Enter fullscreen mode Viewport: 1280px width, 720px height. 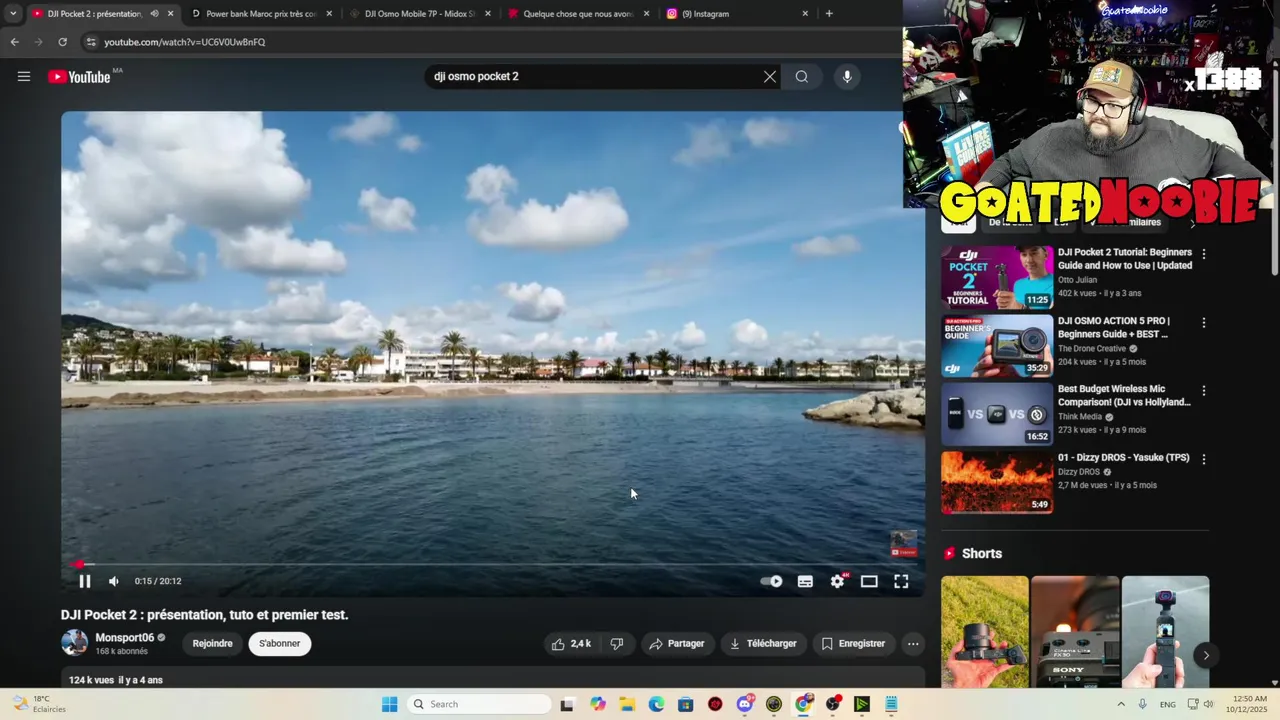901,581
